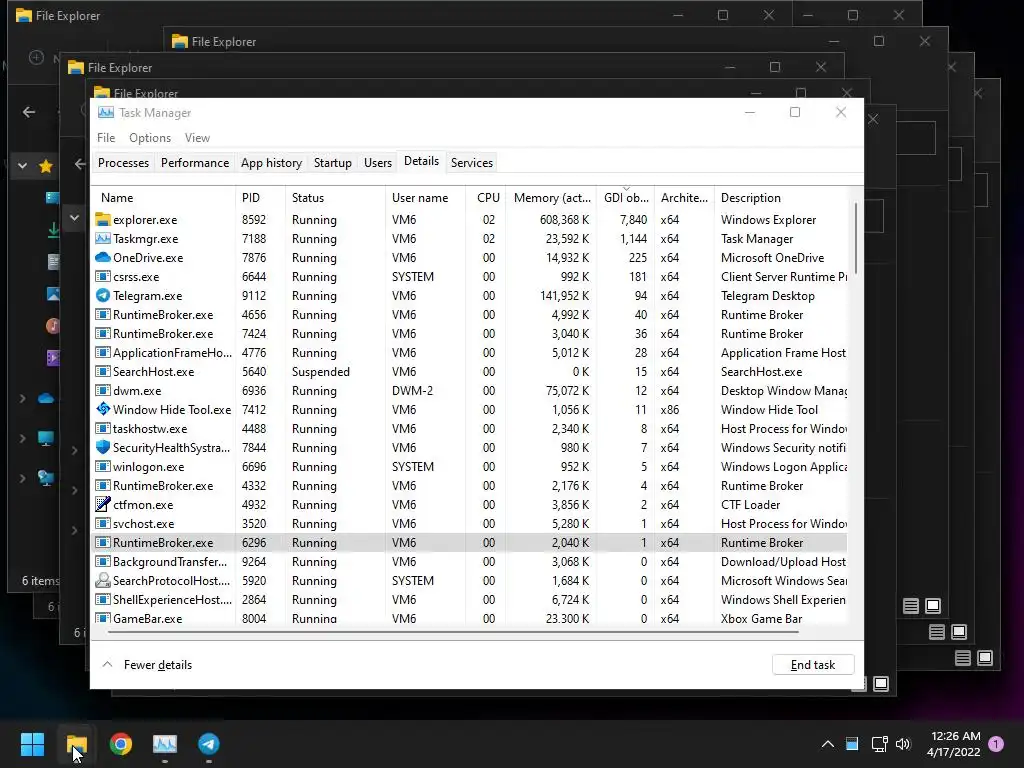Click the SecurityHealthSystray shield icon
The image size is (1024, 768).
[103, 447]
